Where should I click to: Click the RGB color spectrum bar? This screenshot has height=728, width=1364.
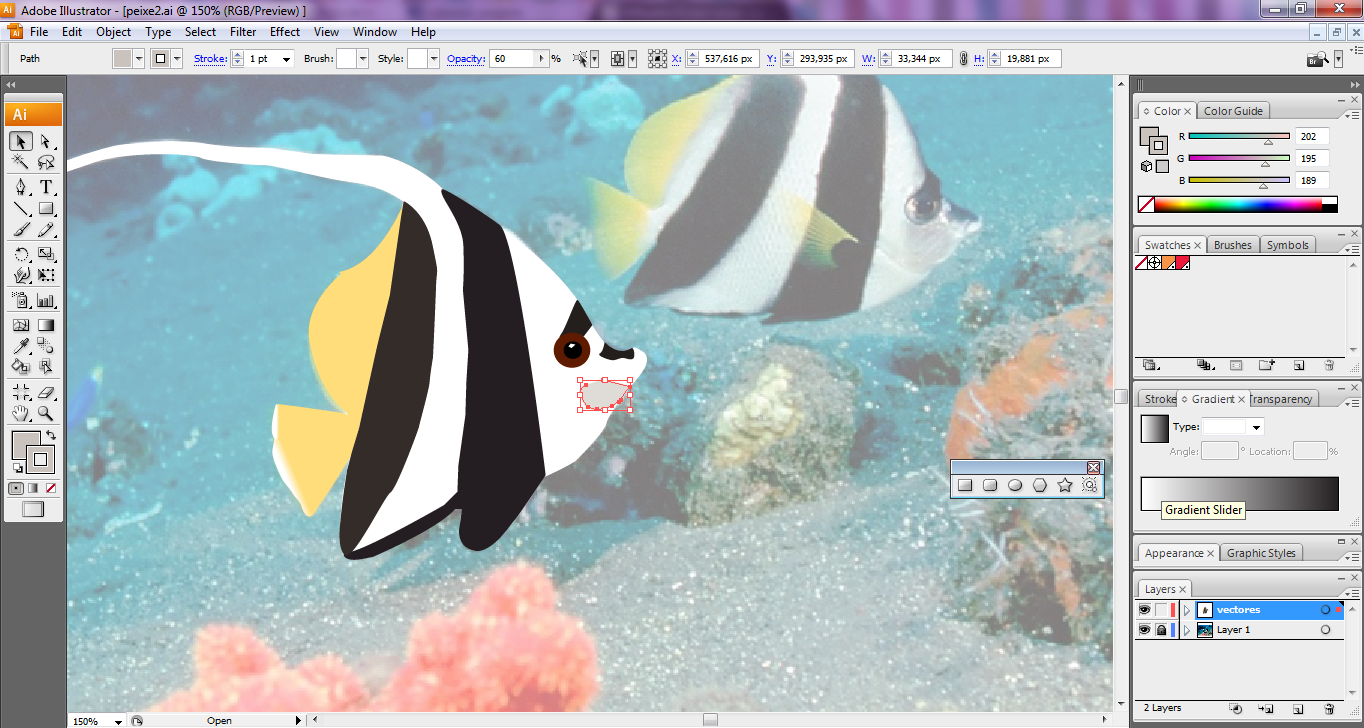pos(1238,204)
